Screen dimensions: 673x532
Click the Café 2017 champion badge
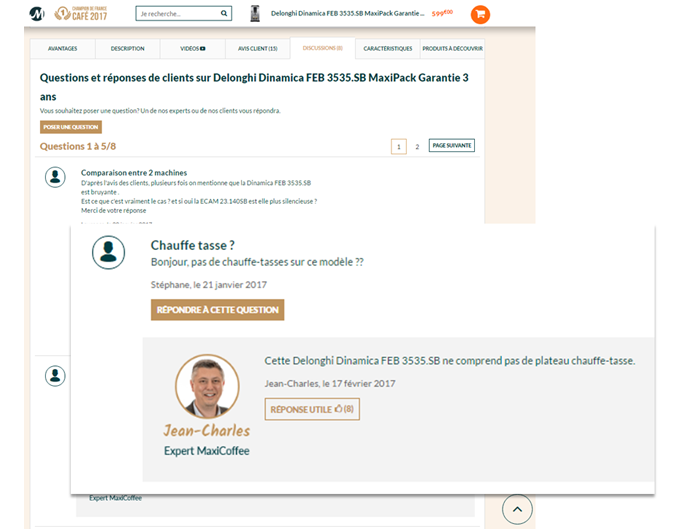pyautogui.click(x=81, y=14)
